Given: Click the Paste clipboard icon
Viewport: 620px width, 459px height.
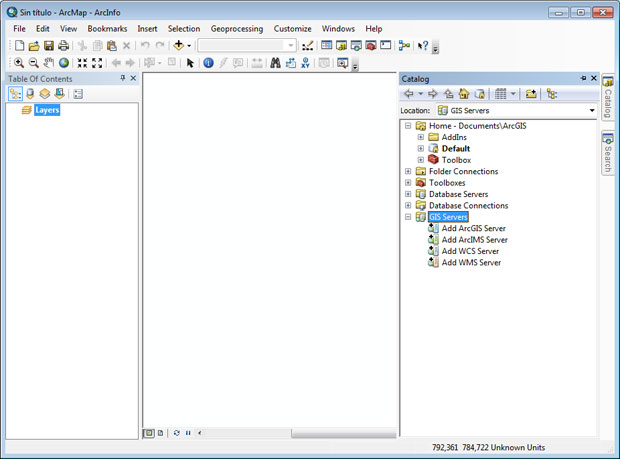Looking at the screenshot, I should click(112, 45).
